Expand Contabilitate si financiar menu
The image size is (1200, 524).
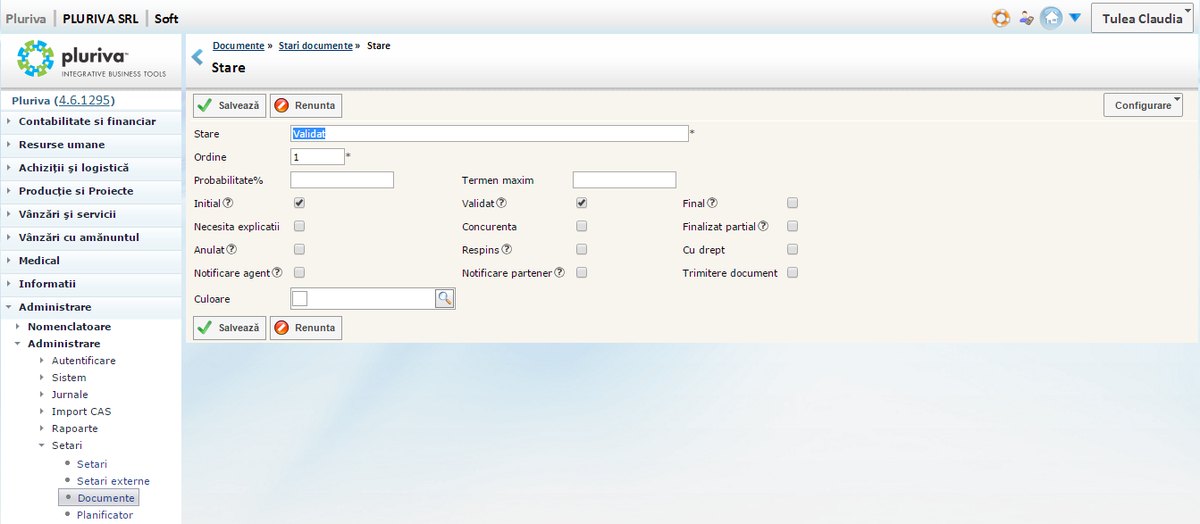[87, 121]
